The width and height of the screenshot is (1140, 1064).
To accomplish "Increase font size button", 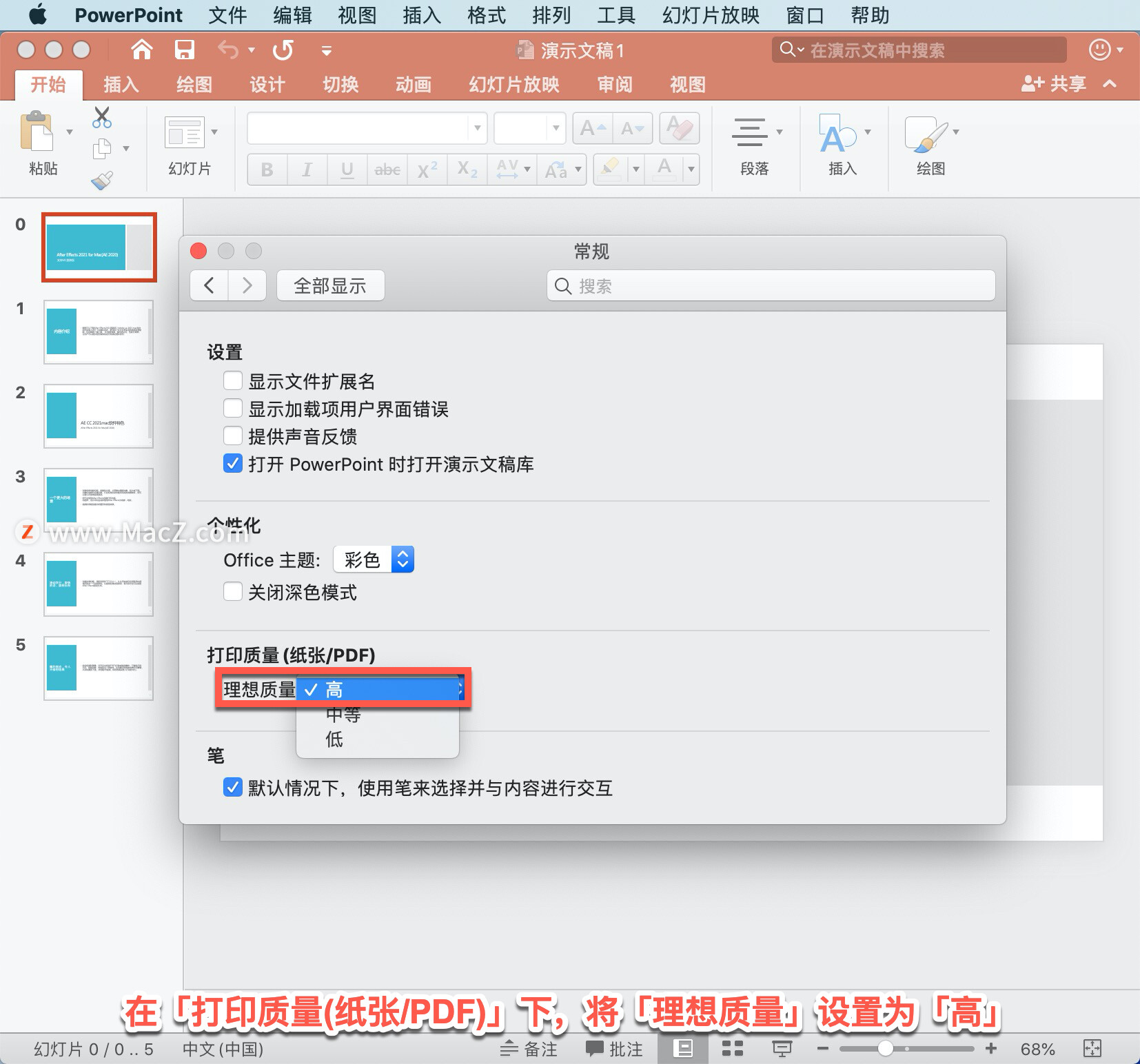I will point(593,128).
